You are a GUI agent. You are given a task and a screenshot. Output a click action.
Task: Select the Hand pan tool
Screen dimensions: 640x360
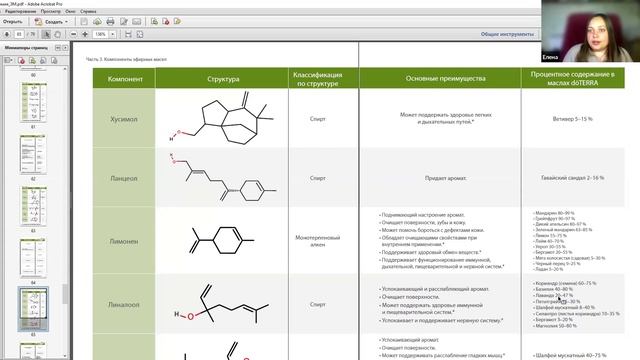point(58,34)
